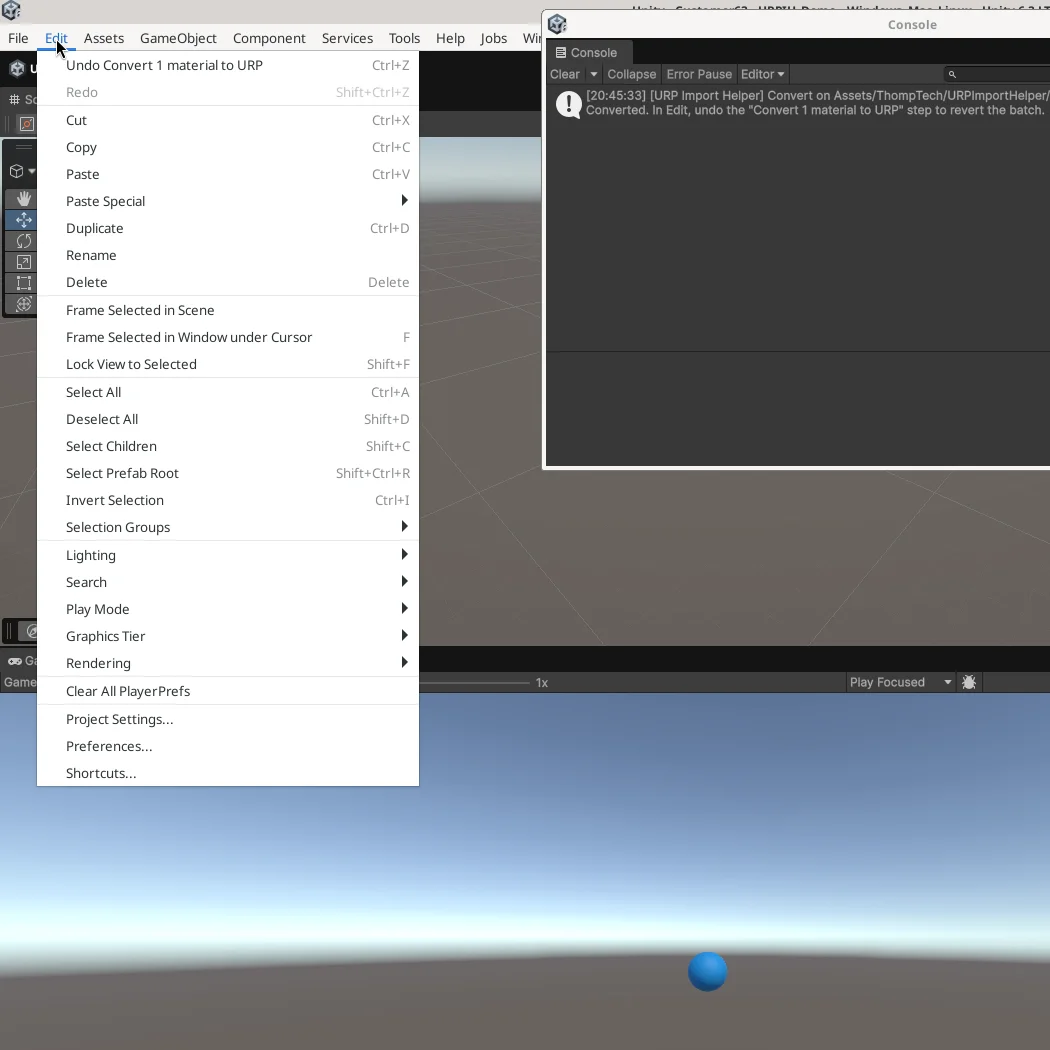1050x1050 pixels.
Task: Choose Clear All PlayerPrefs
Action: click(x=228, y=691)
